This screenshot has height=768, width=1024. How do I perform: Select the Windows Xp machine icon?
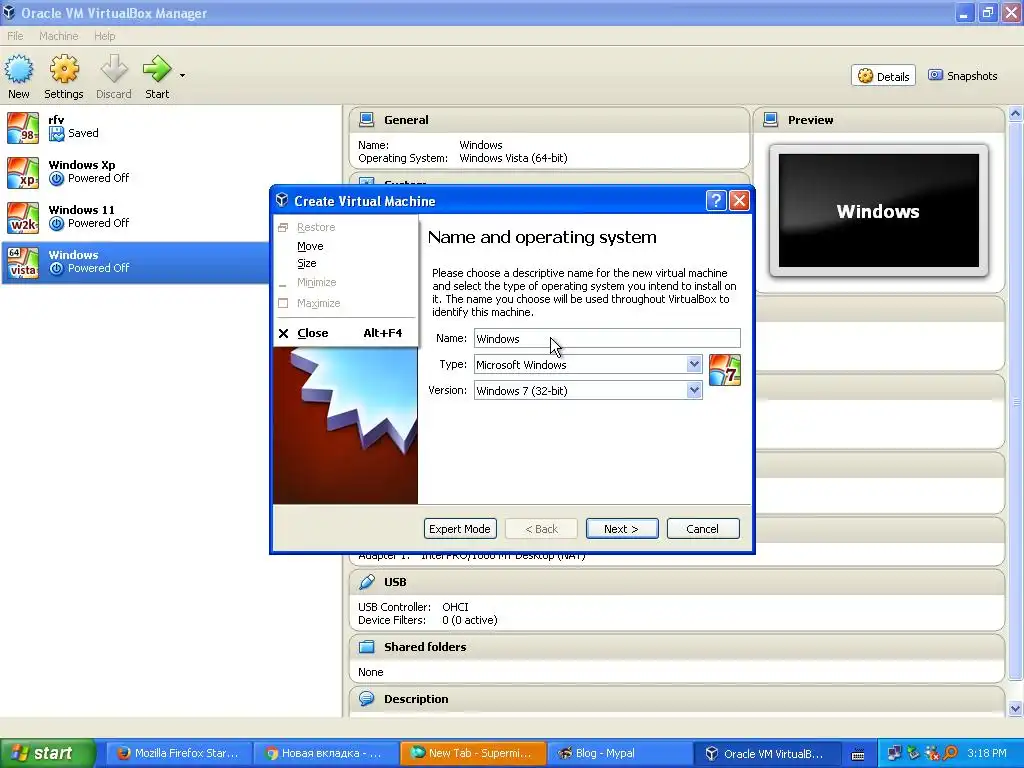(x=23, y=173)
